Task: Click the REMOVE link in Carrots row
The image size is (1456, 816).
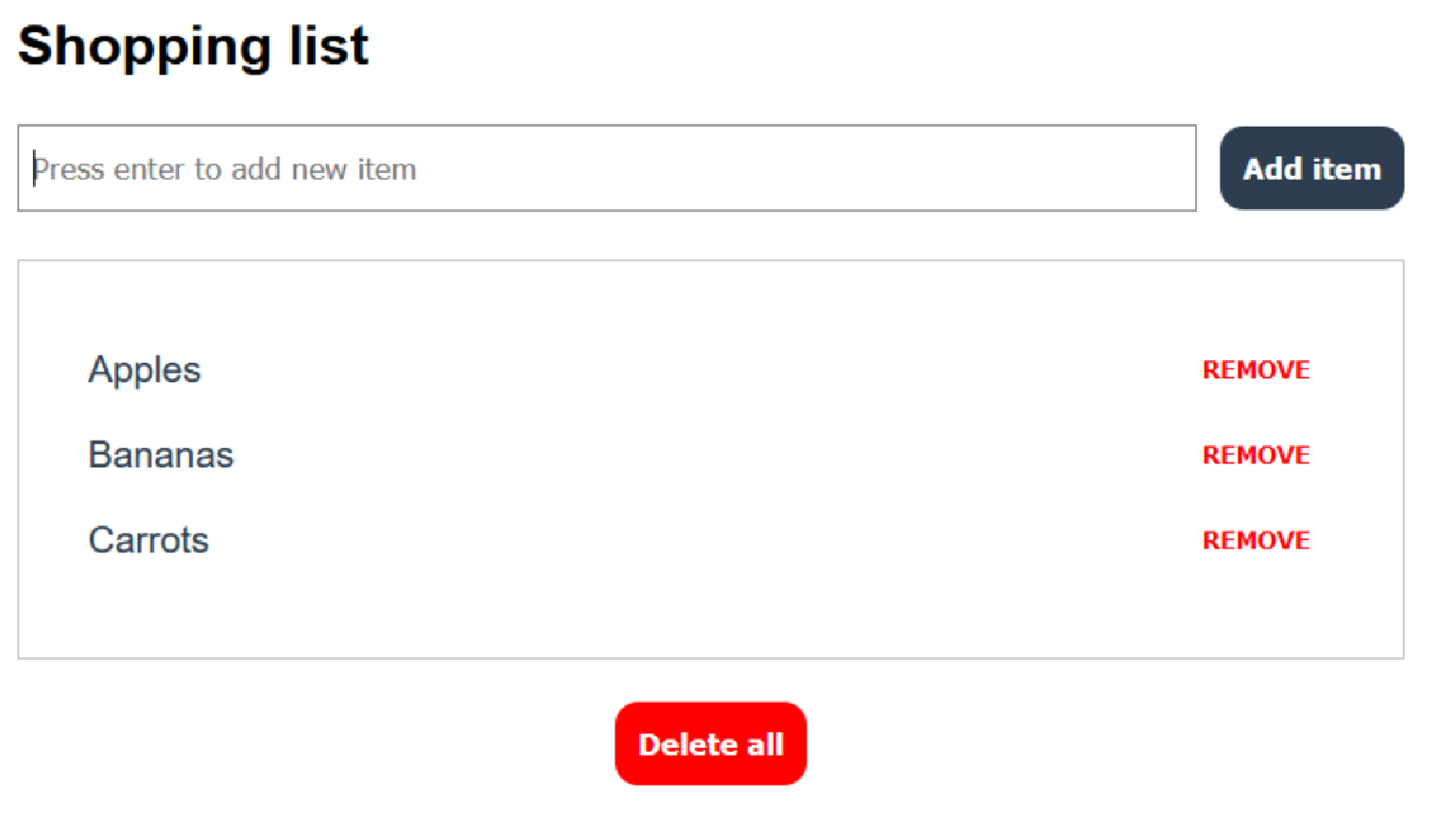Action: (x=1256, y=540)
